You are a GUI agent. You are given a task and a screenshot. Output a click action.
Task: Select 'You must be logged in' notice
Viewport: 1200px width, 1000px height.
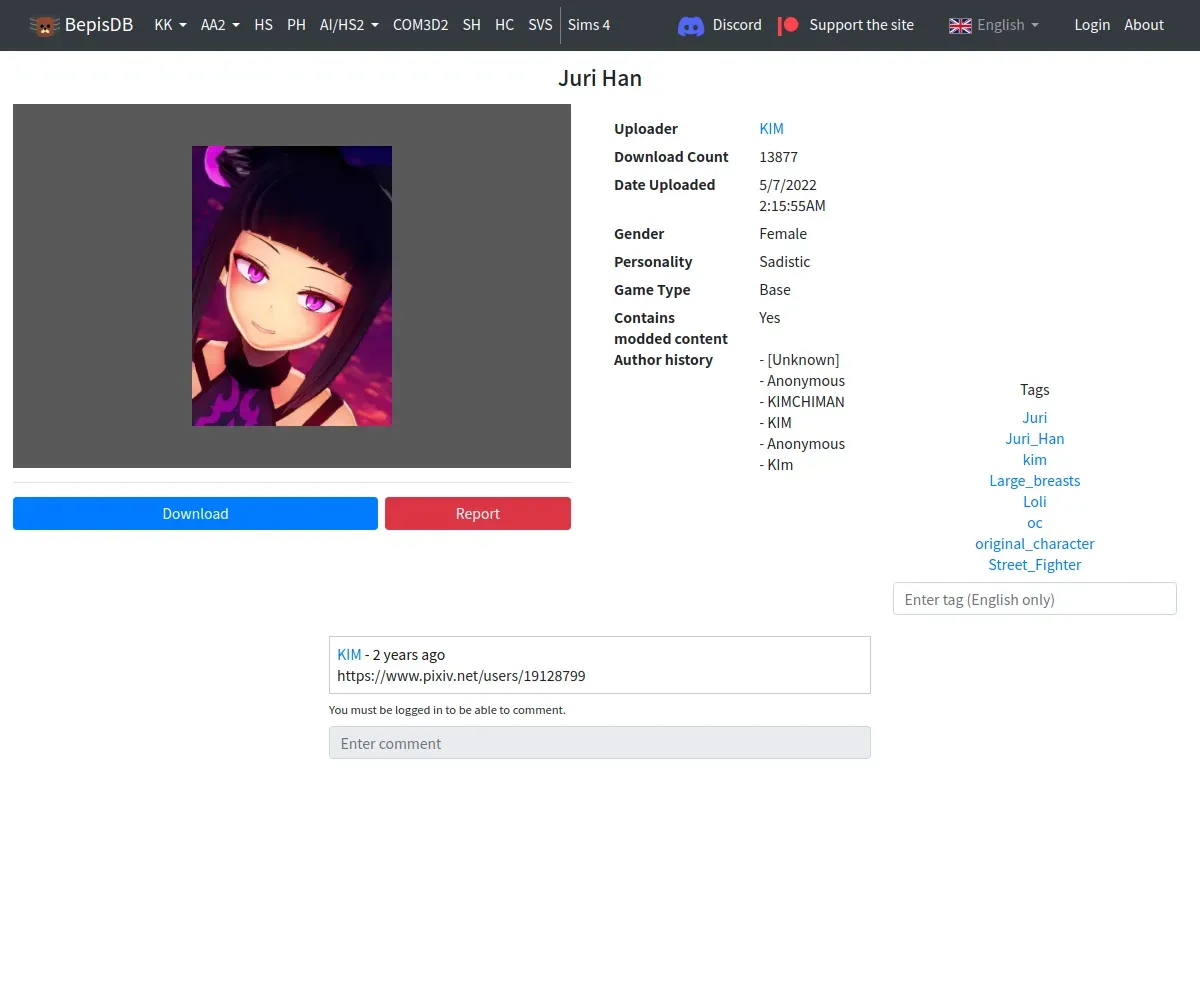point(447,710)
